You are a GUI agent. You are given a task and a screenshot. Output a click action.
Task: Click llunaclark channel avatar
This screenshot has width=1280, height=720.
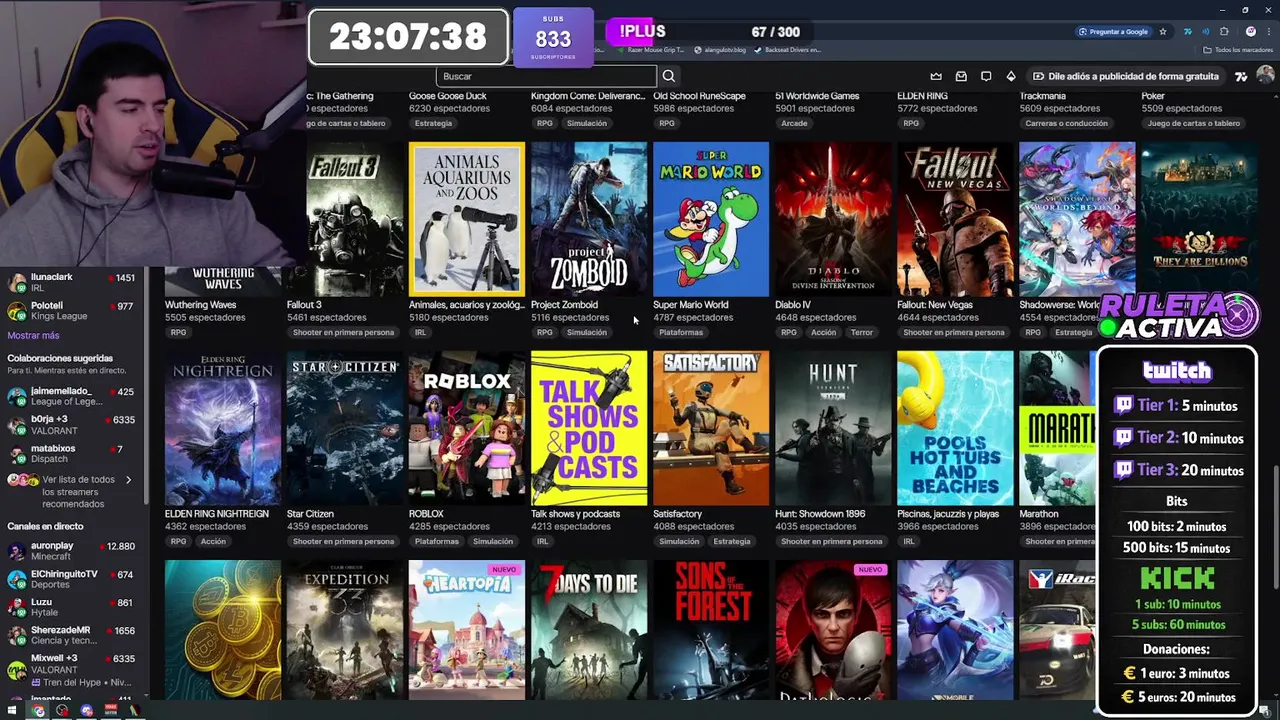click(x=16, y=283)
